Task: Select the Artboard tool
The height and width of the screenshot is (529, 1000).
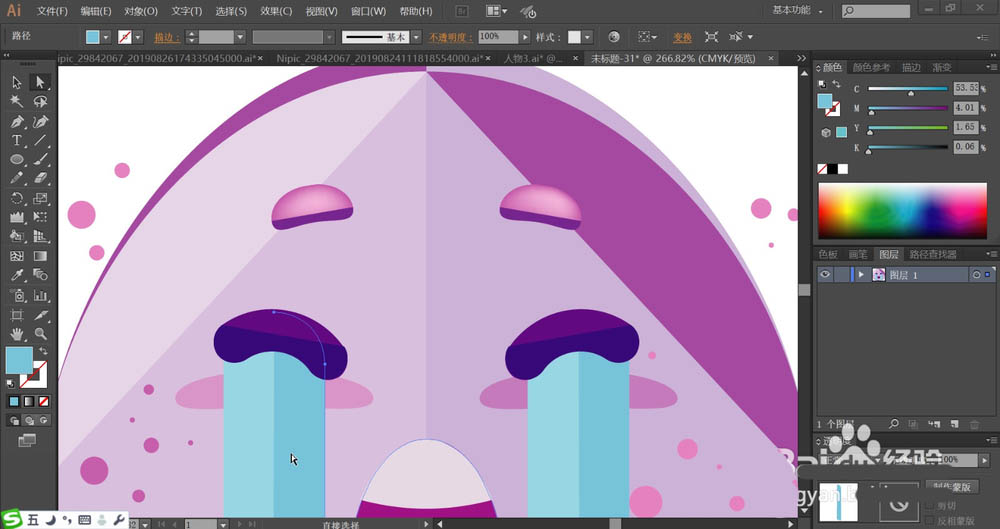Action: click(17, 315)
